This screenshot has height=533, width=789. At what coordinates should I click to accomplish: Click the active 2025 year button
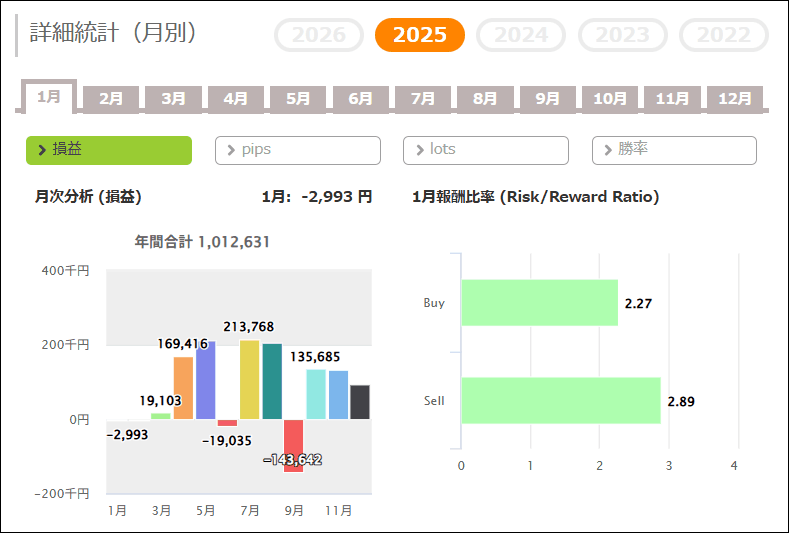point(420,35)
